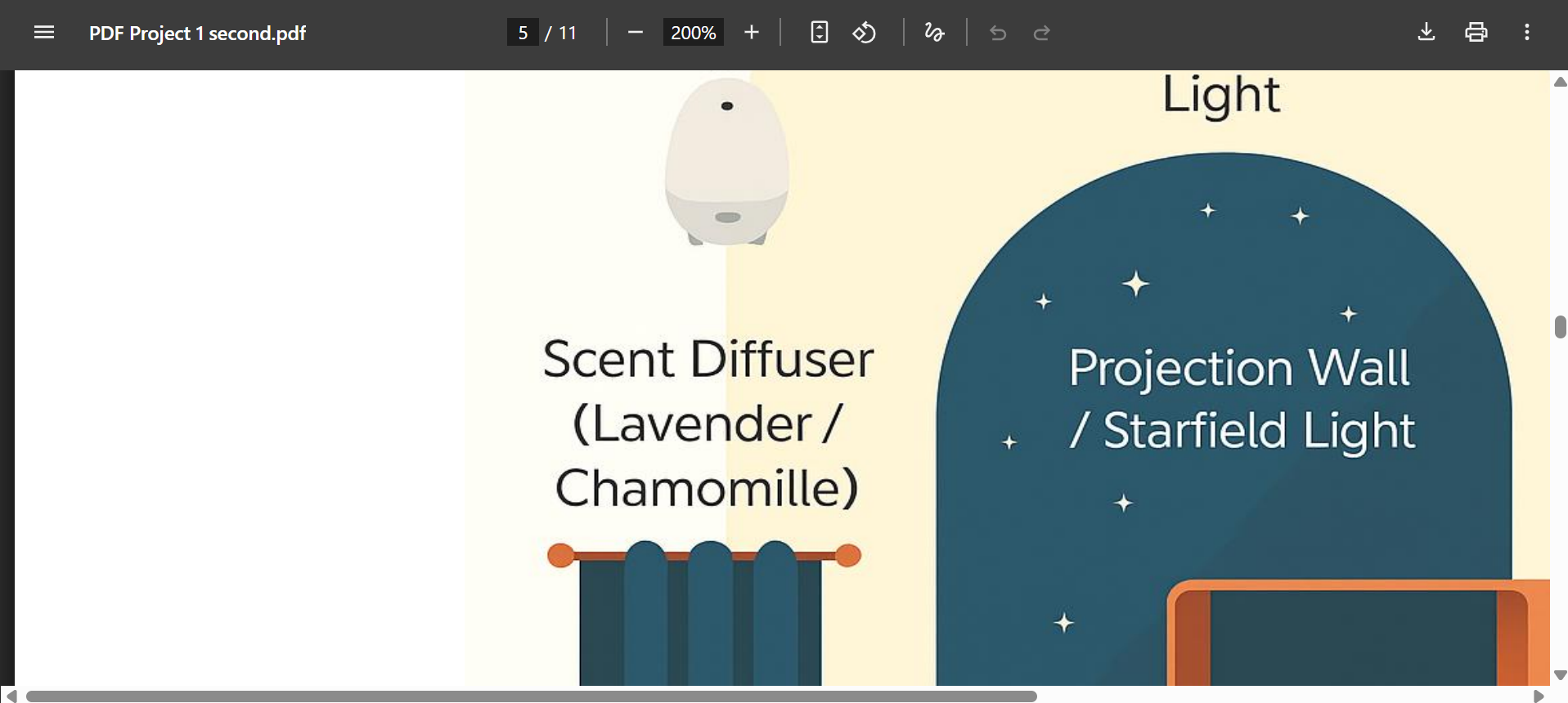Click the page number input field

(523, 33)
